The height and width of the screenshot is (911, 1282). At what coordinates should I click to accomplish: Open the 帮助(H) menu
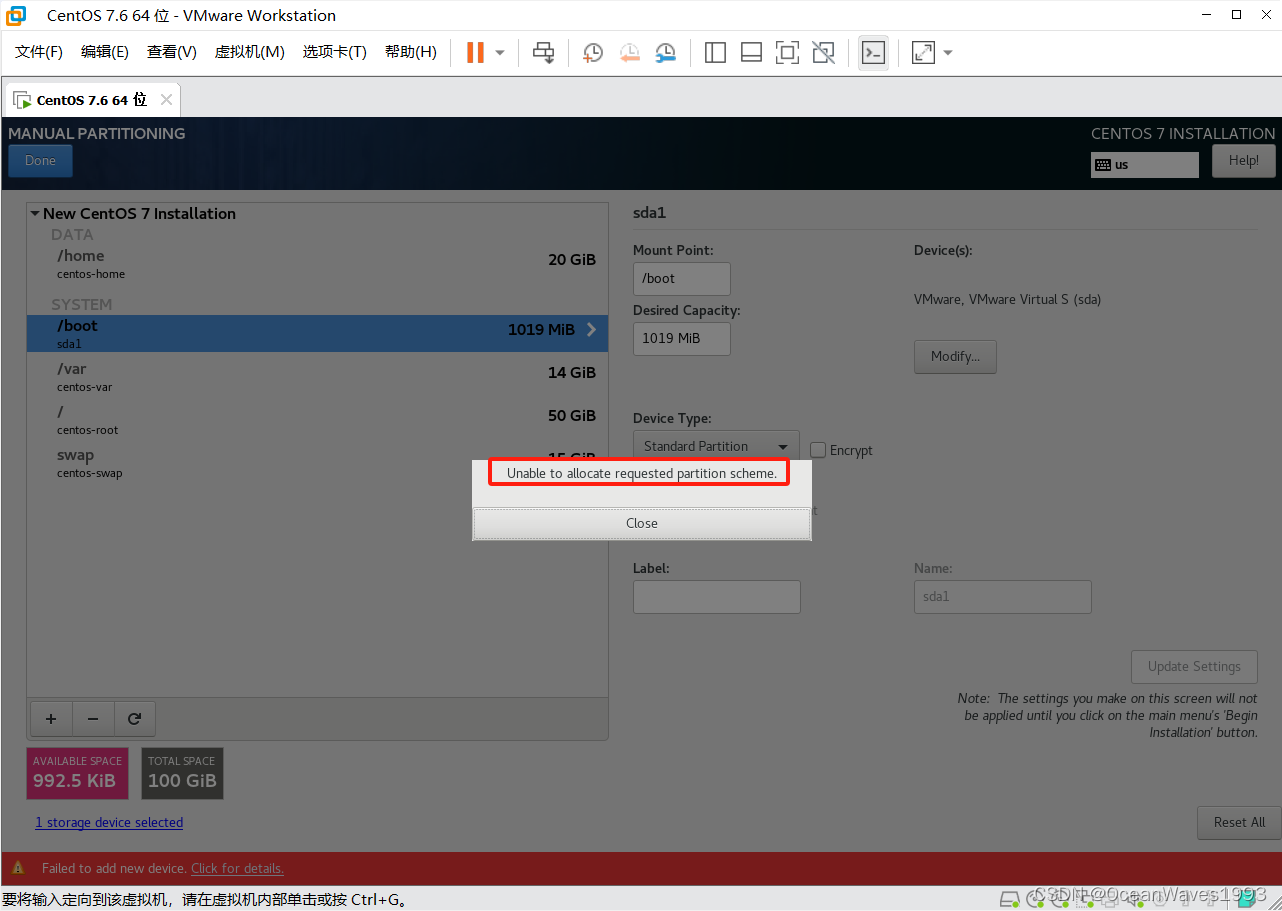(411, 52)
